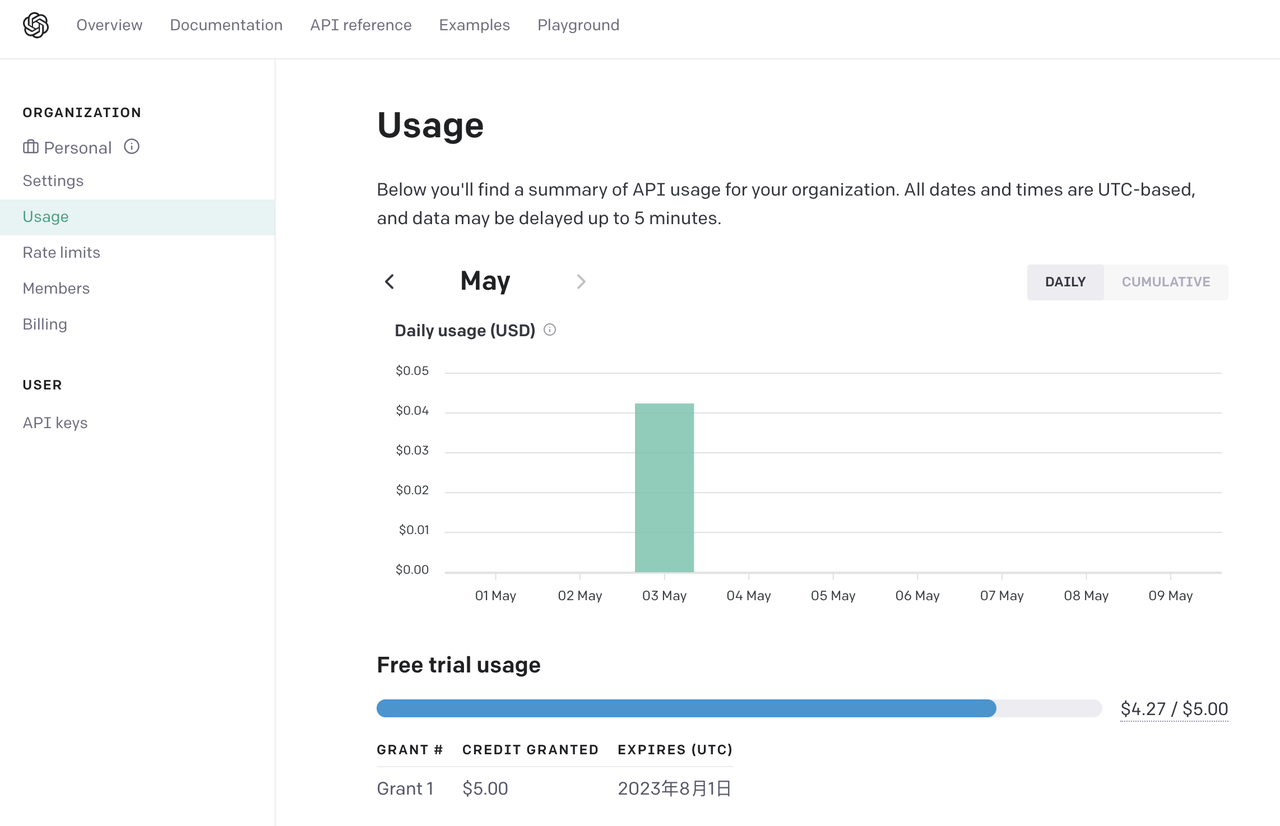Image resolution: width=1280 pixels, height=826 pixels.
Task: Click the briefcase icon next to Personal
Action: (31, 147)
